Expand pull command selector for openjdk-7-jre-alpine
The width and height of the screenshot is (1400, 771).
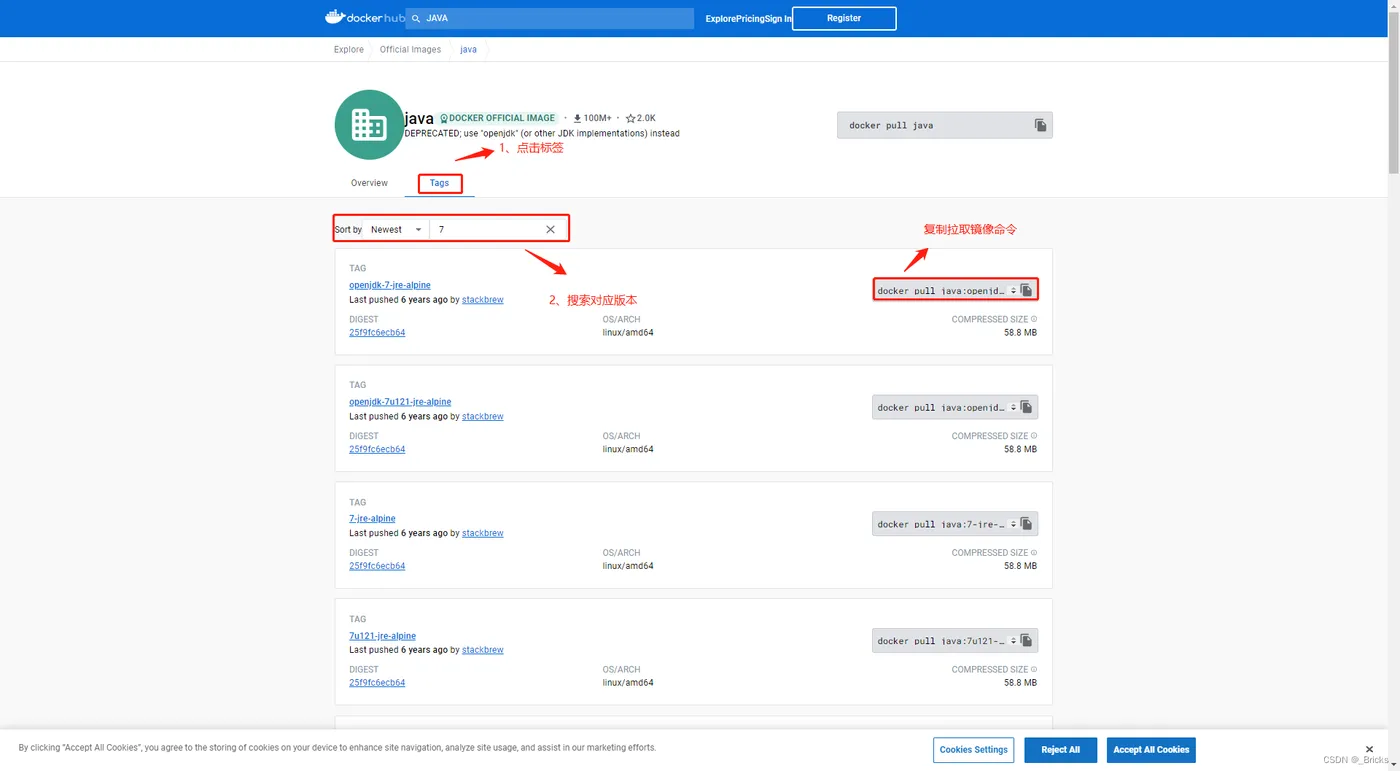click(1013, 291)
